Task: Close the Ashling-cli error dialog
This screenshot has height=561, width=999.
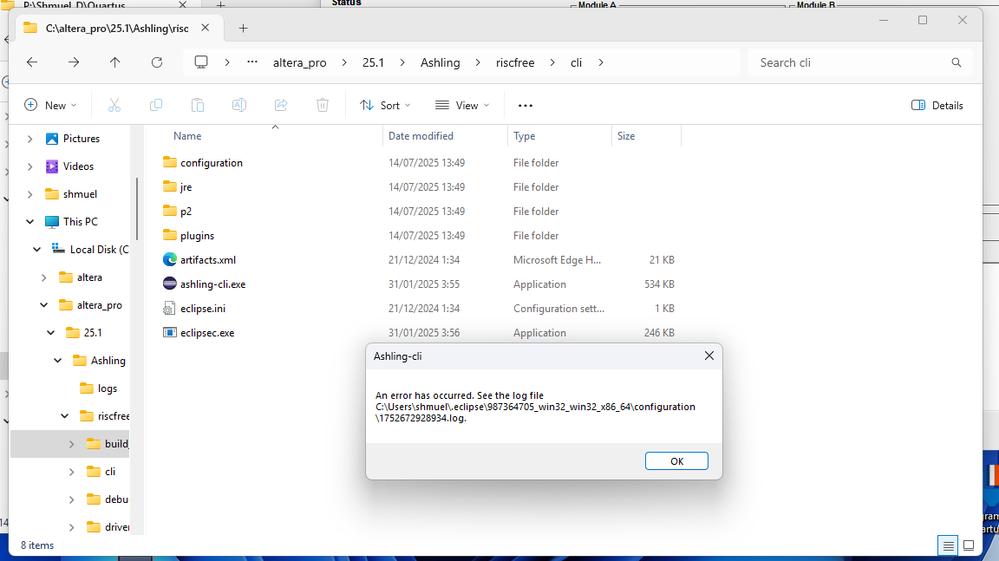Action: (x=709, y=356)
